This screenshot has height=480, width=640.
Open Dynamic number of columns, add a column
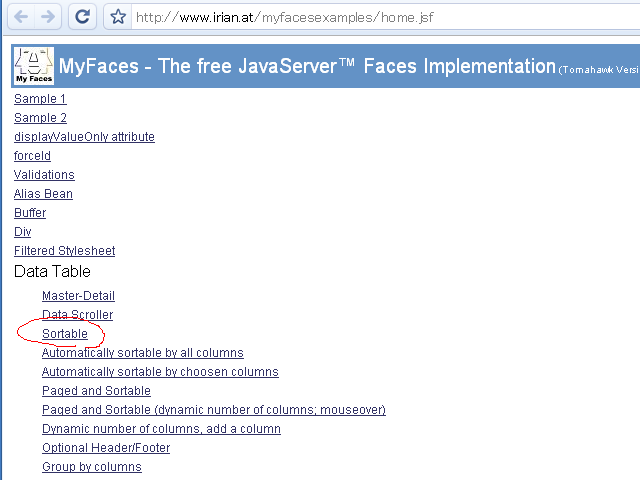click(161, 429)
